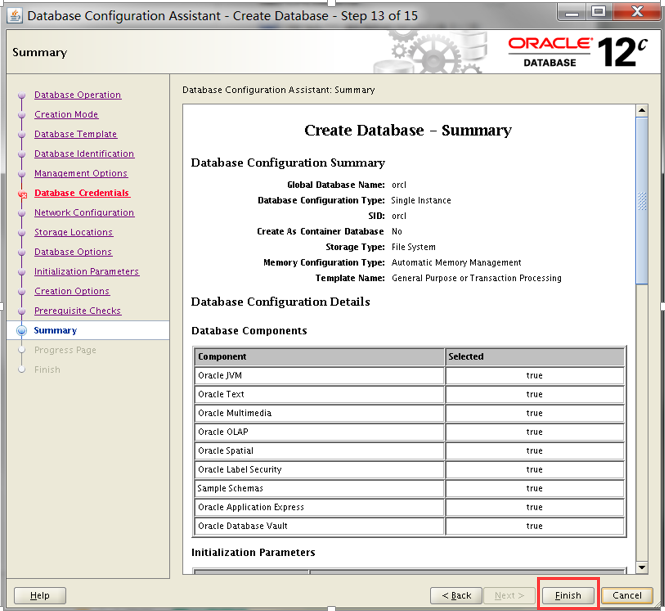This screenshot has height=611, width=665.
Task: Click the vertical scrollbar thumb
Action: point(642,201)
